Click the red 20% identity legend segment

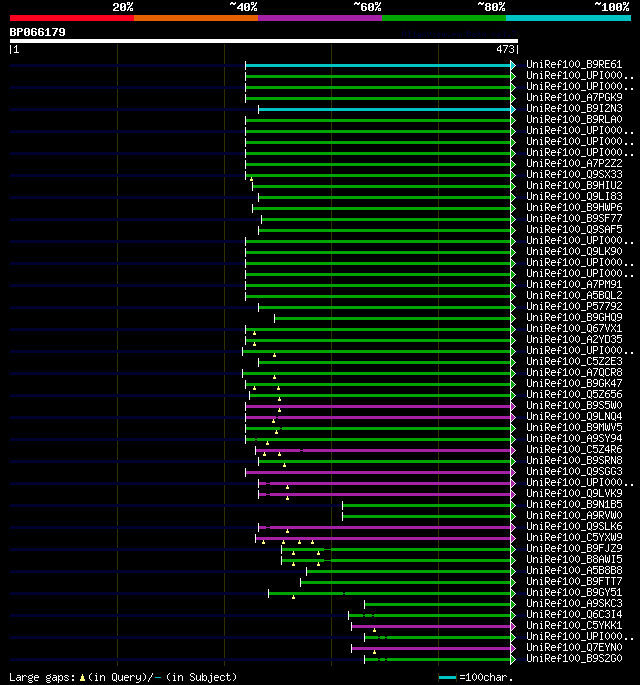(72, 18)
